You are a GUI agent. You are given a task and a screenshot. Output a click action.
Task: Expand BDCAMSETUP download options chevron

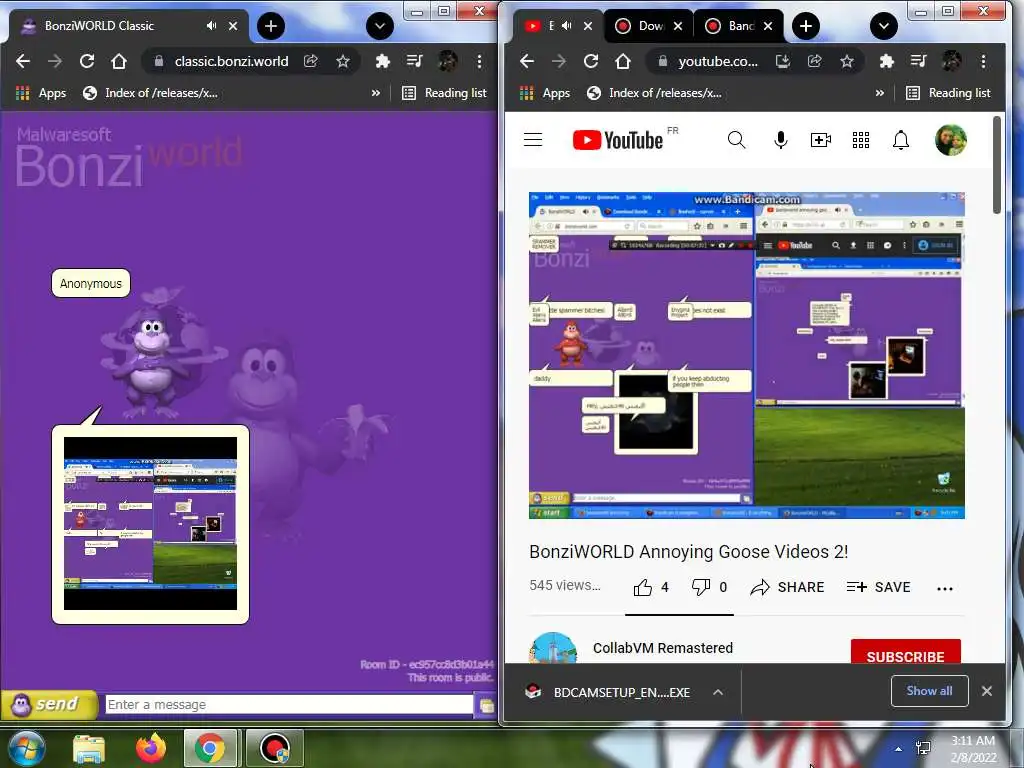coord(718,692)
